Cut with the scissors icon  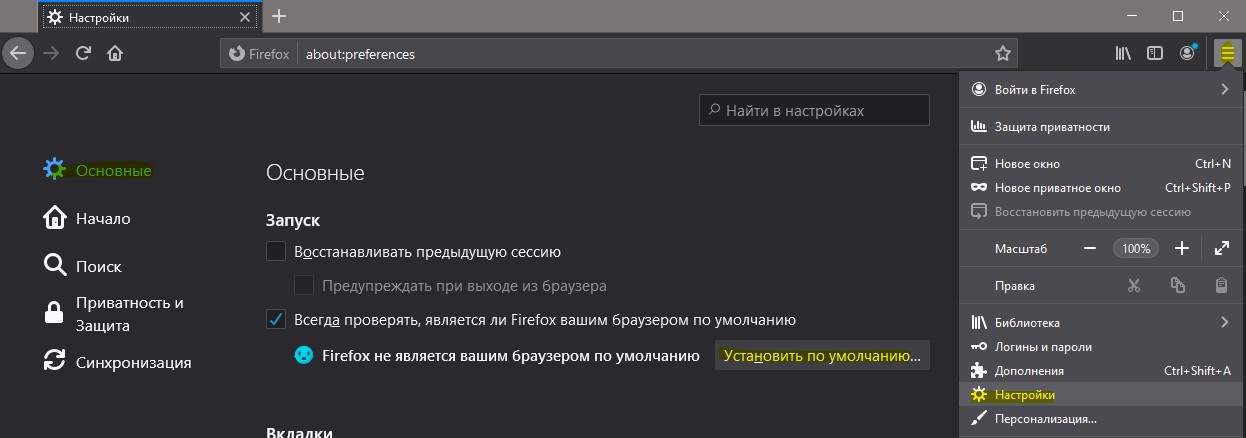[x=1133, y=285]
